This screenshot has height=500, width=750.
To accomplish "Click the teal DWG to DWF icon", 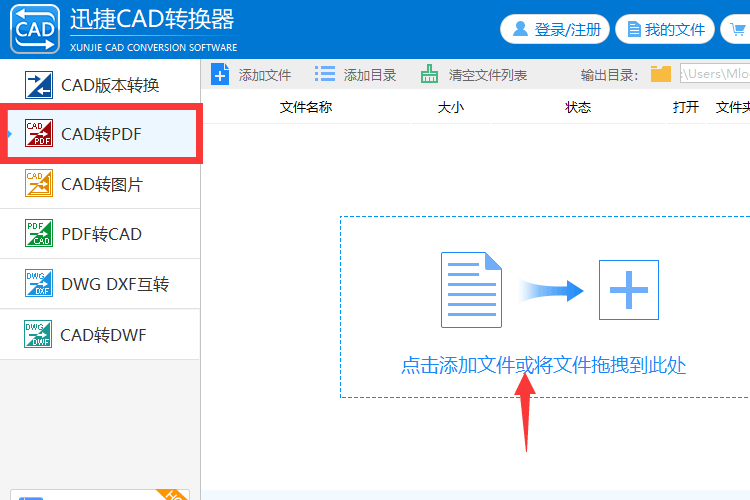I will click(x=38, y=333).
